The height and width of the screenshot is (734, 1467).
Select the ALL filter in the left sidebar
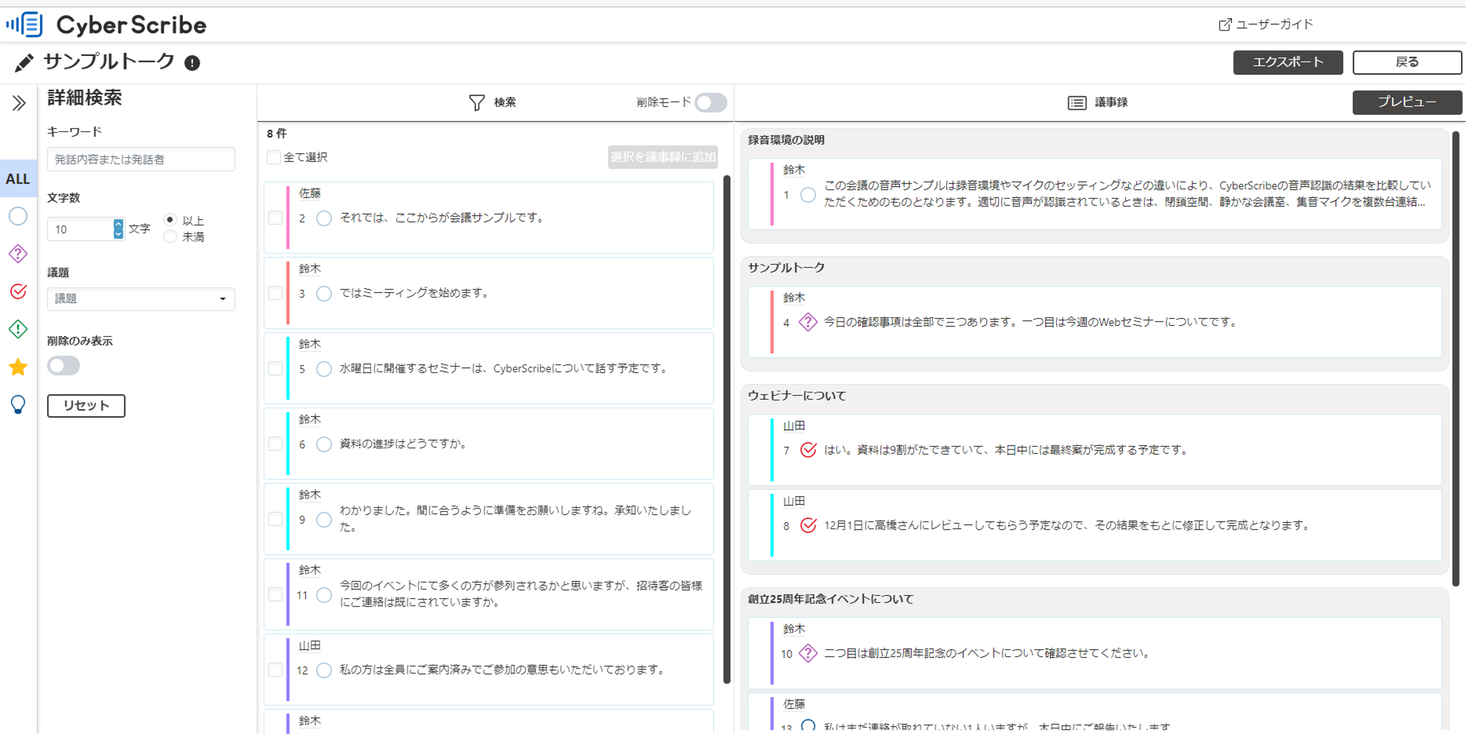[17, 178]
